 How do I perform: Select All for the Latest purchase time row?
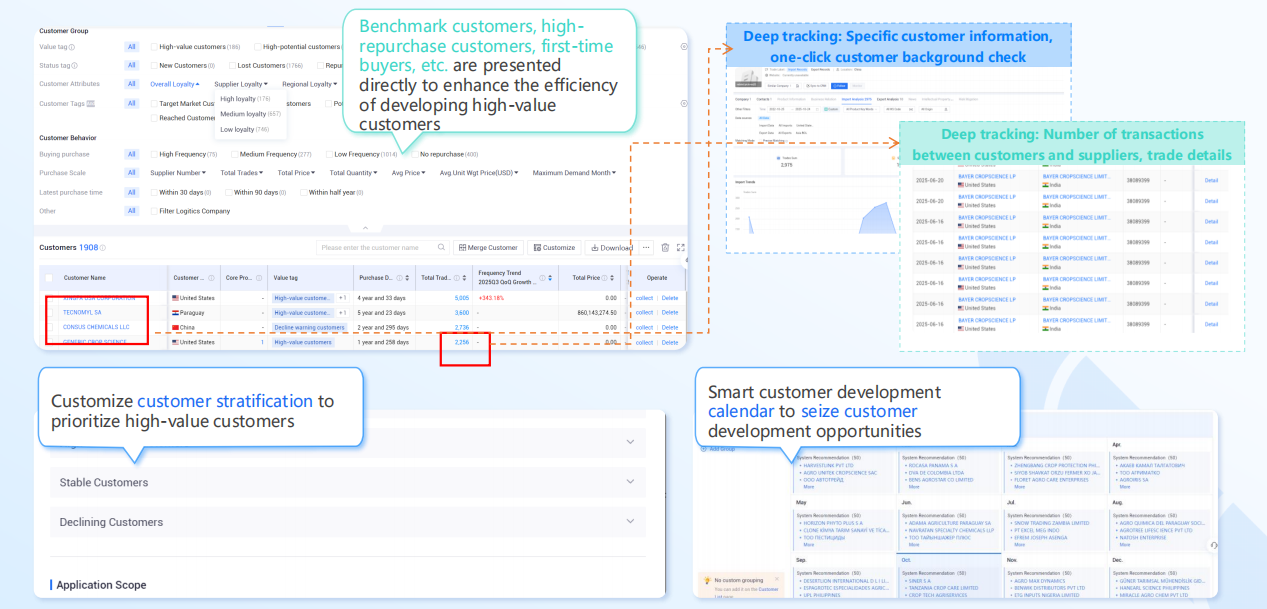click(131, 192)
